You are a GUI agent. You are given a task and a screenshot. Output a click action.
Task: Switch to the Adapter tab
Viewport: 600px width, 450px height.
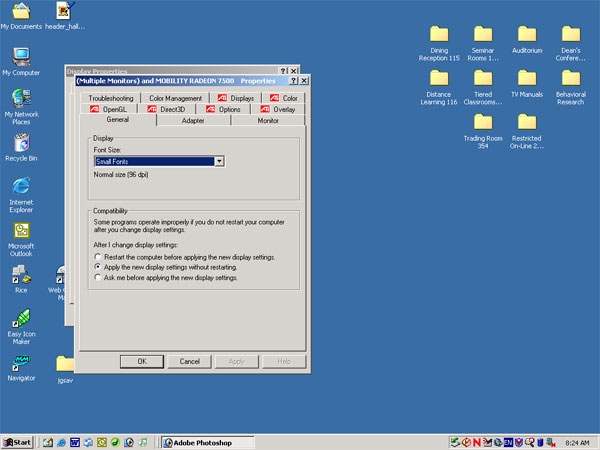point(193,121)
